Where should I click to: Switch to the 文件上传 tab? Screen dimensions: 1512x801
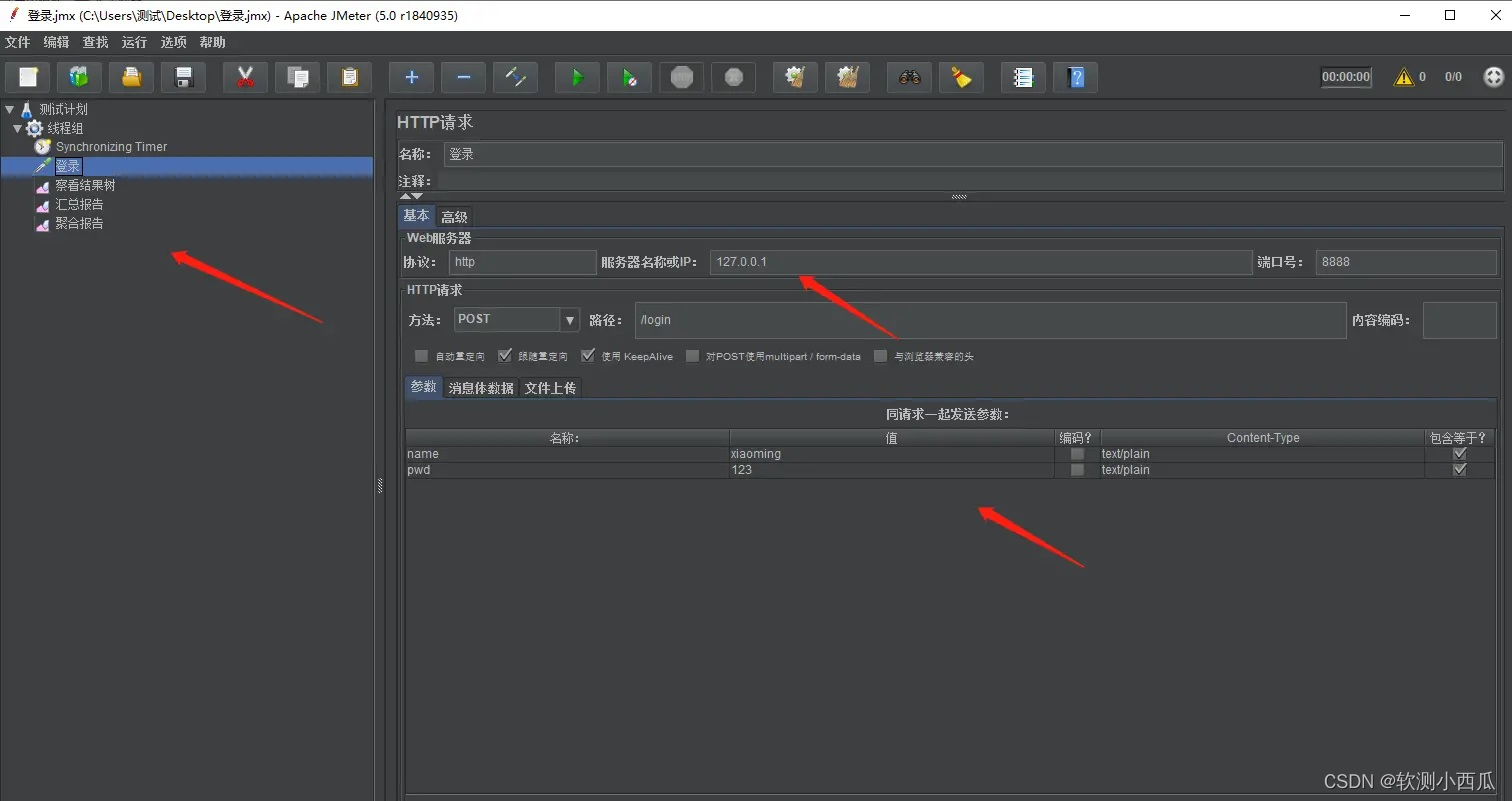pyautogui.click(x=550, y=388)
